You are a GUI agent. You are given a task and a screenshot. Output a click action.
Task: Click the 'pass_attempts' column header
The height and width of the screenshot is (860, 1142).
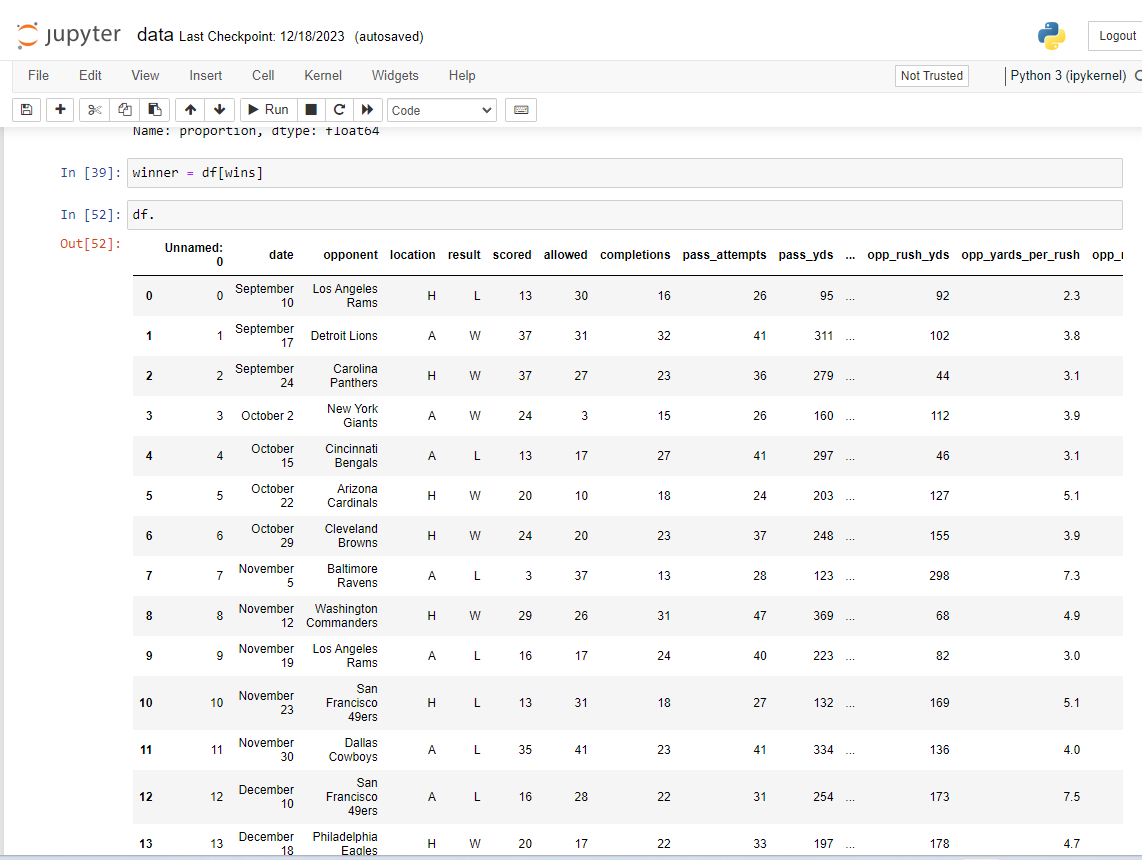724,255
